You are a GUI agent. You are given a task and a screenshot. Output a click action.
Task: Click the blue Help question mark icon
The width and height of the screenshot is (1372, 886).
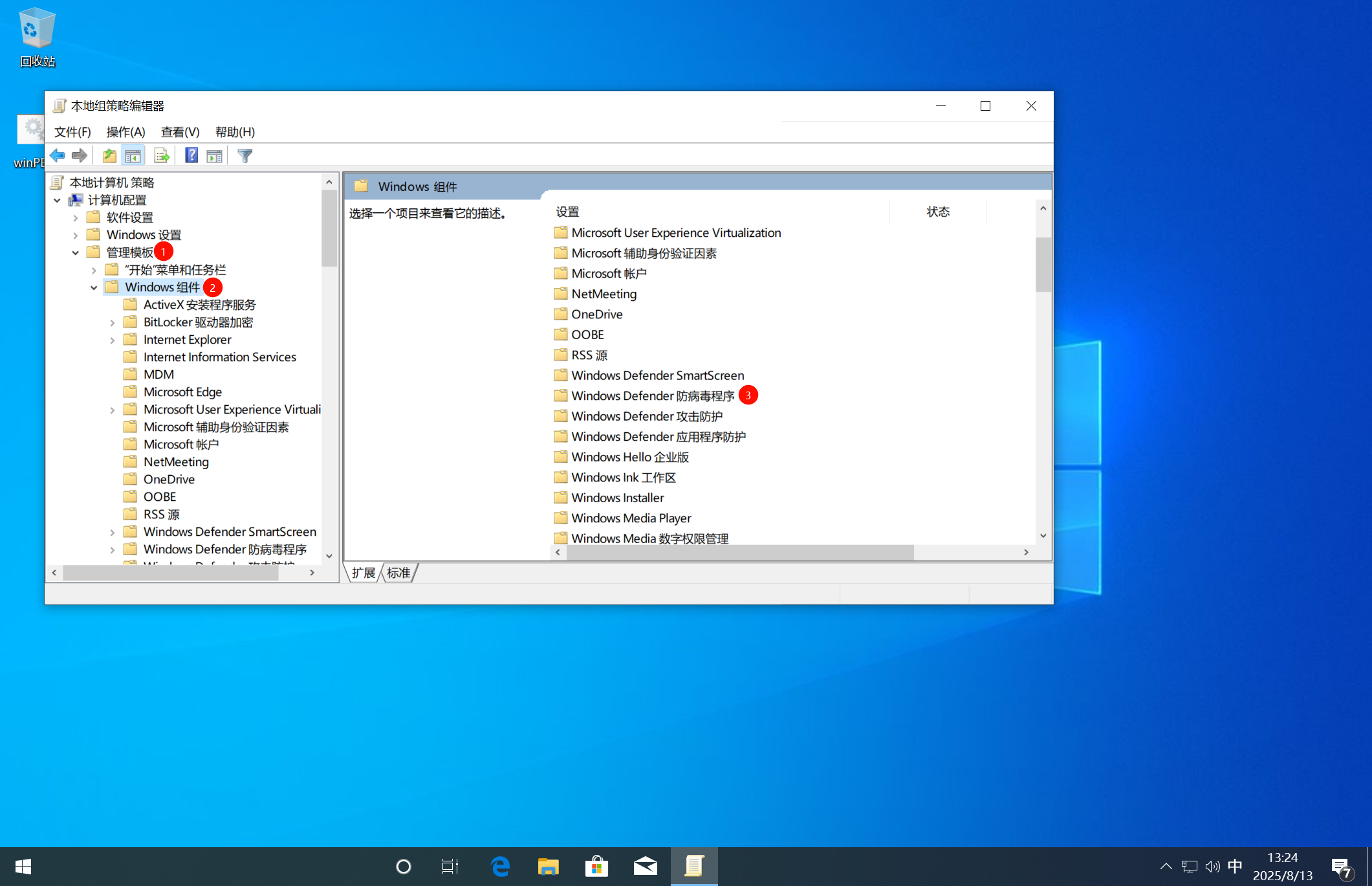point(191,155)
